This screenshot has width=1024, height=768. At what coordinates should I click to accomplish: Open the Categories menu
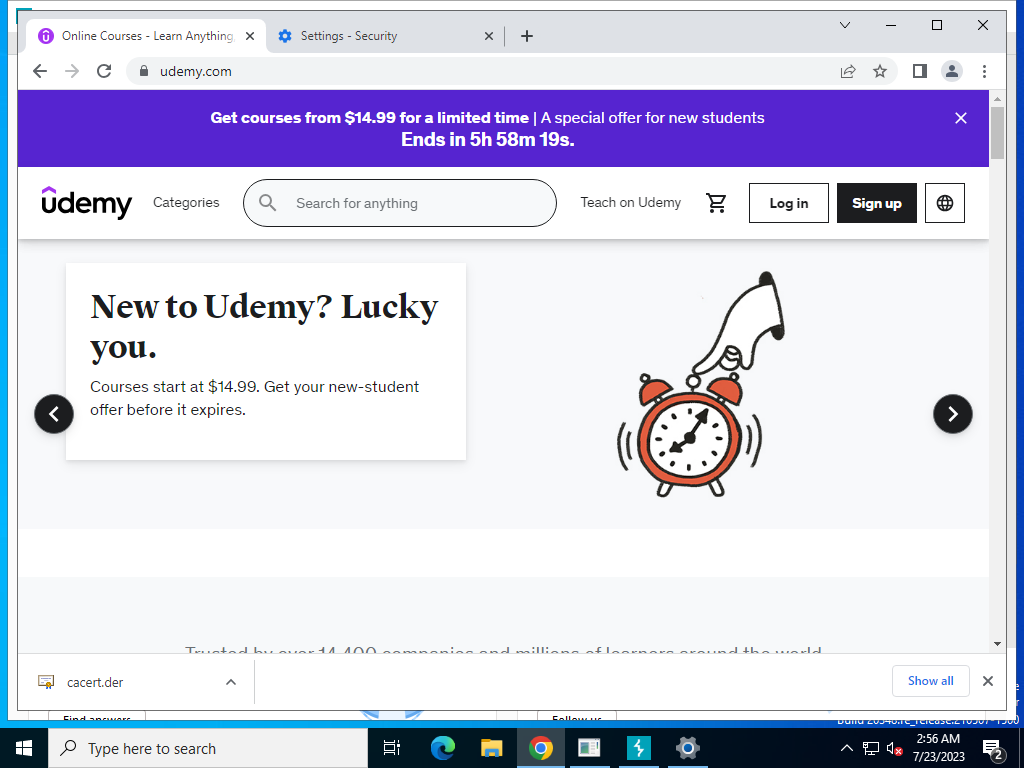(186, 202)
